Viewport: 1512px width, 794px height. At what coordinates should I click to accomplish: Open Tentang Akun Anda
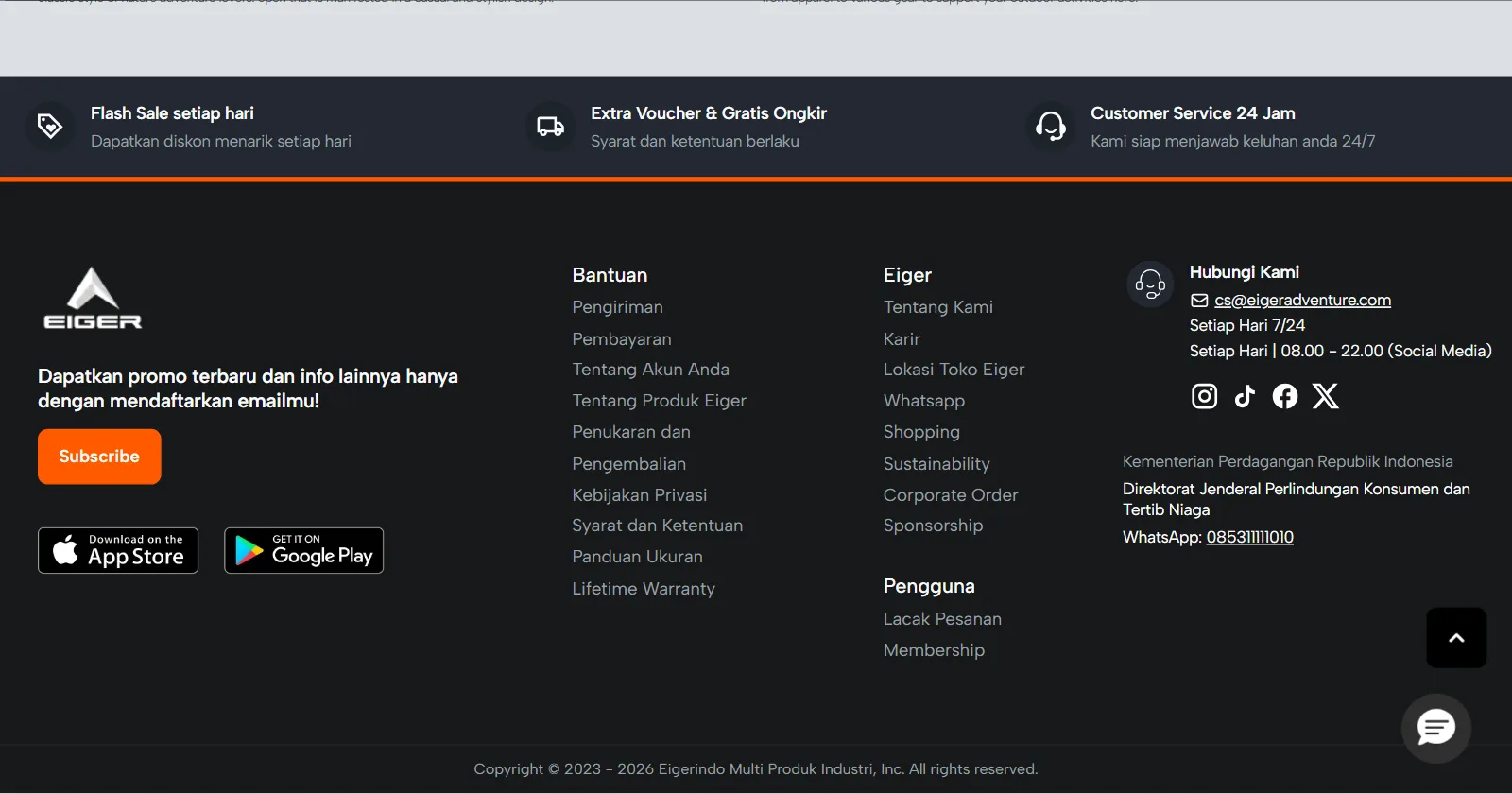[650, 370]
